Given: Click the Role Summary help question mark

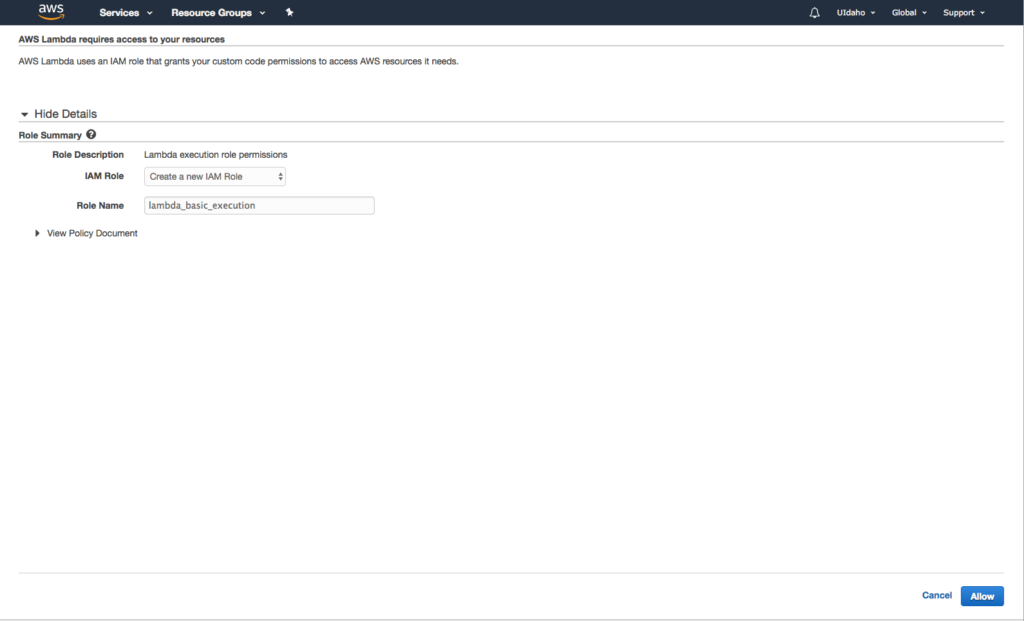Looking at the screenshot, I should (91, 135).
